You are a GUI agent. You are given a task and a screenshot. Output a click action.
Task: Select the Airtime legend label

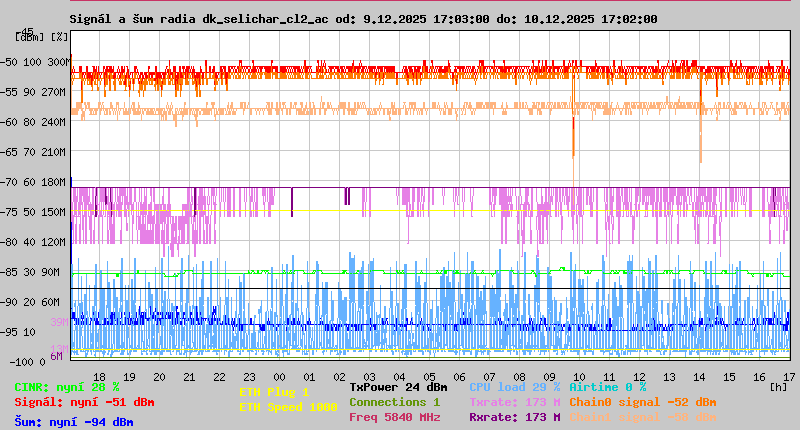(607, 386)
